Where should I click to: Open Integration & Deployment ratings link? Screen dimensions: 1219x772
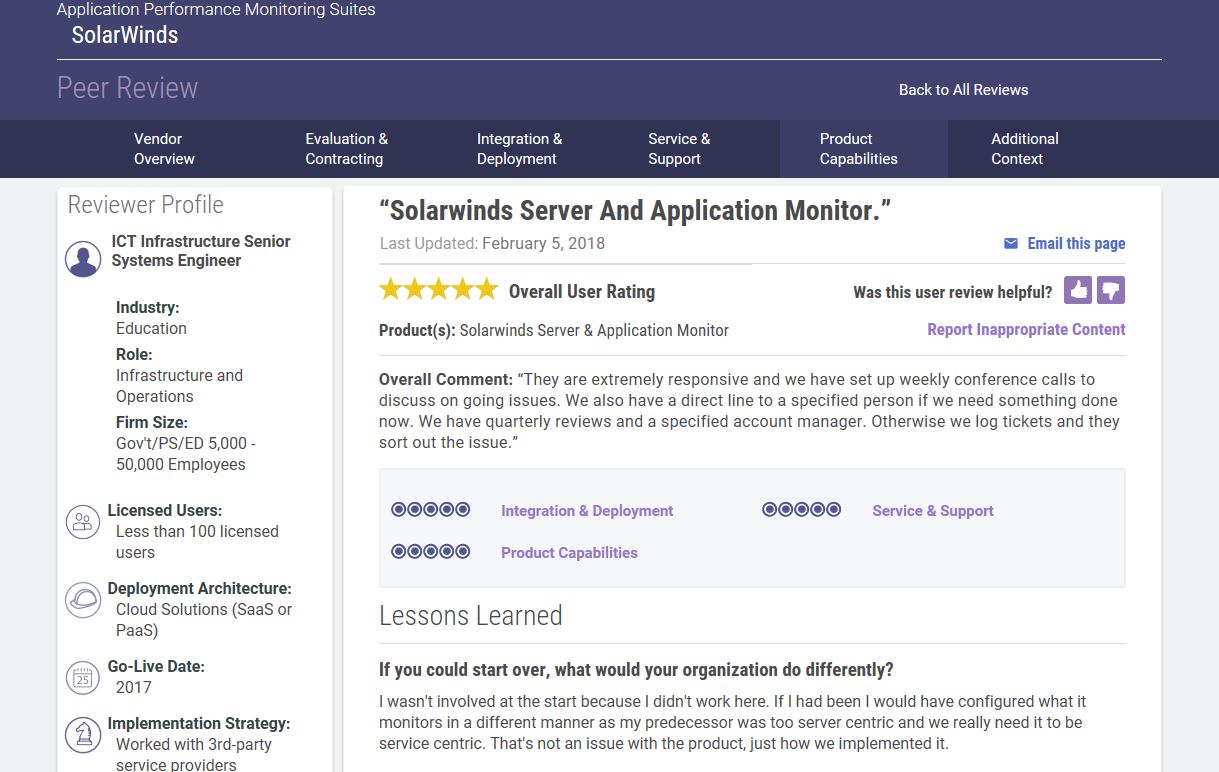(x=587, y=510)
